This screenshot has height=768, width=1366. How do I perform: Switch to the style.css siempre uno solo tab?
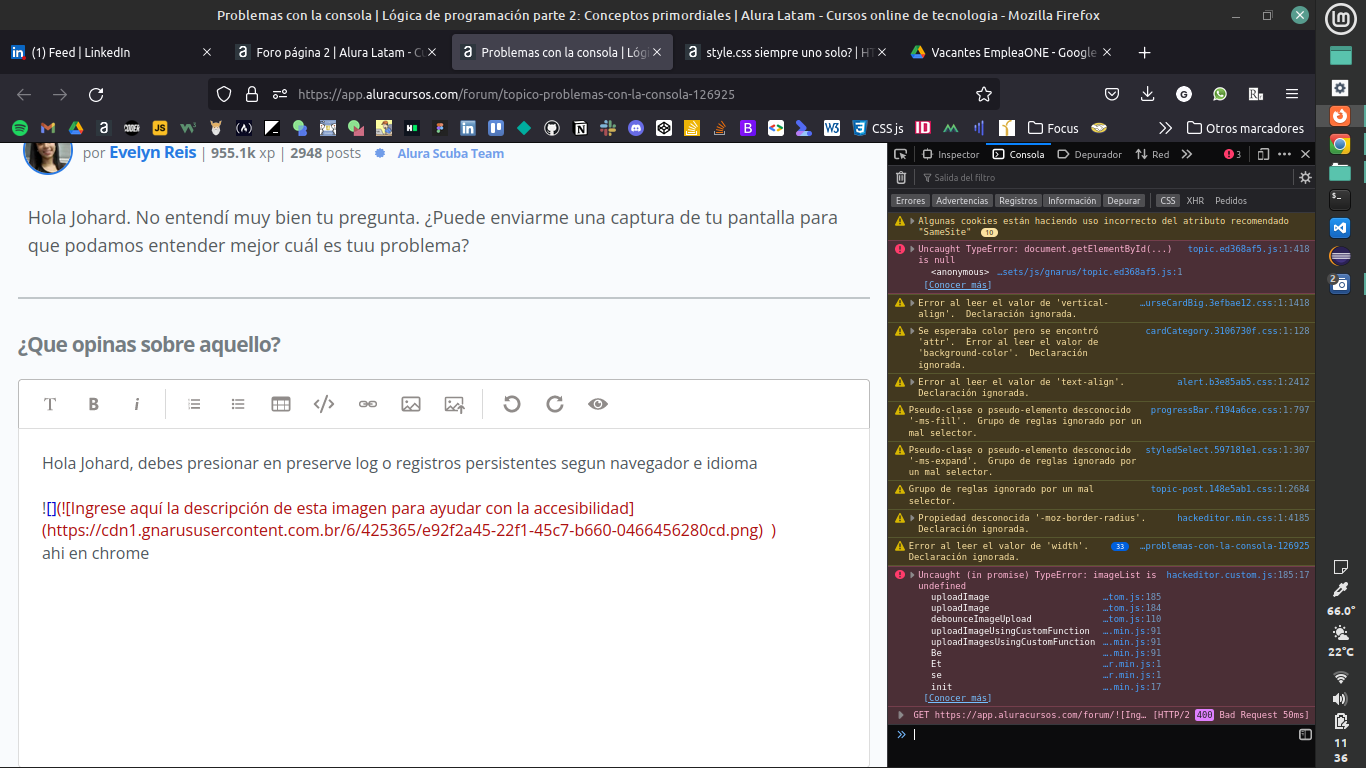(x=787, y=52)
